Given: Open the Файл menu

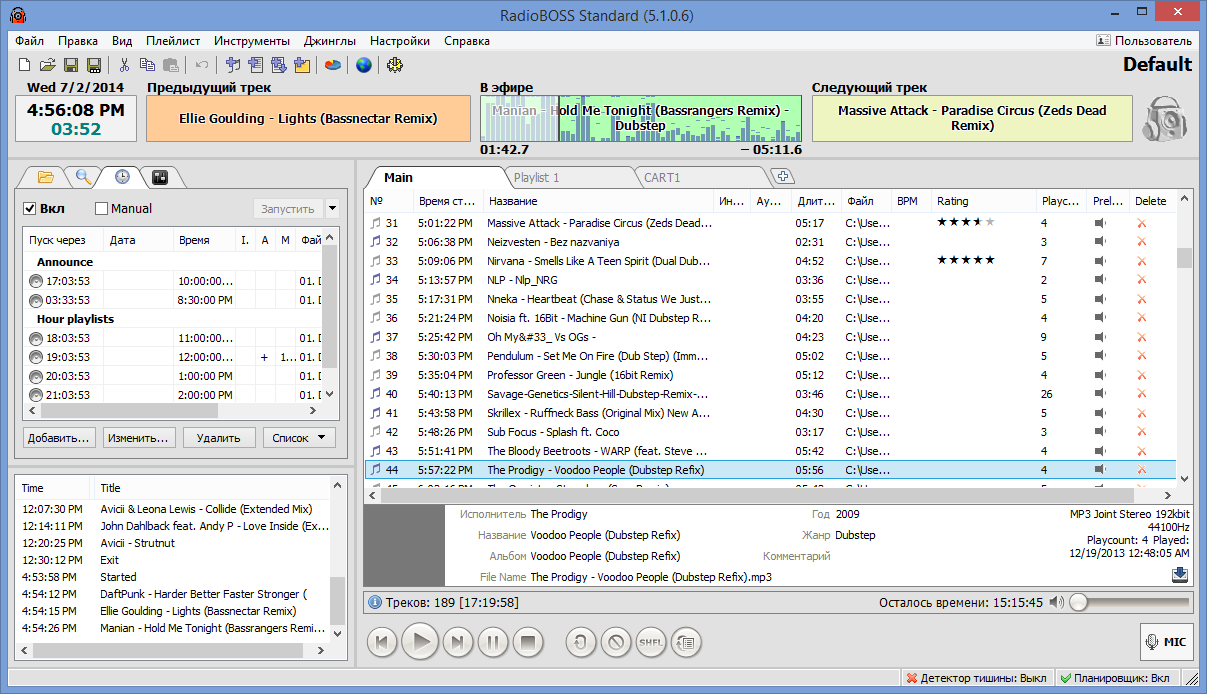Looking at the screenshot, I should [30, 41].
